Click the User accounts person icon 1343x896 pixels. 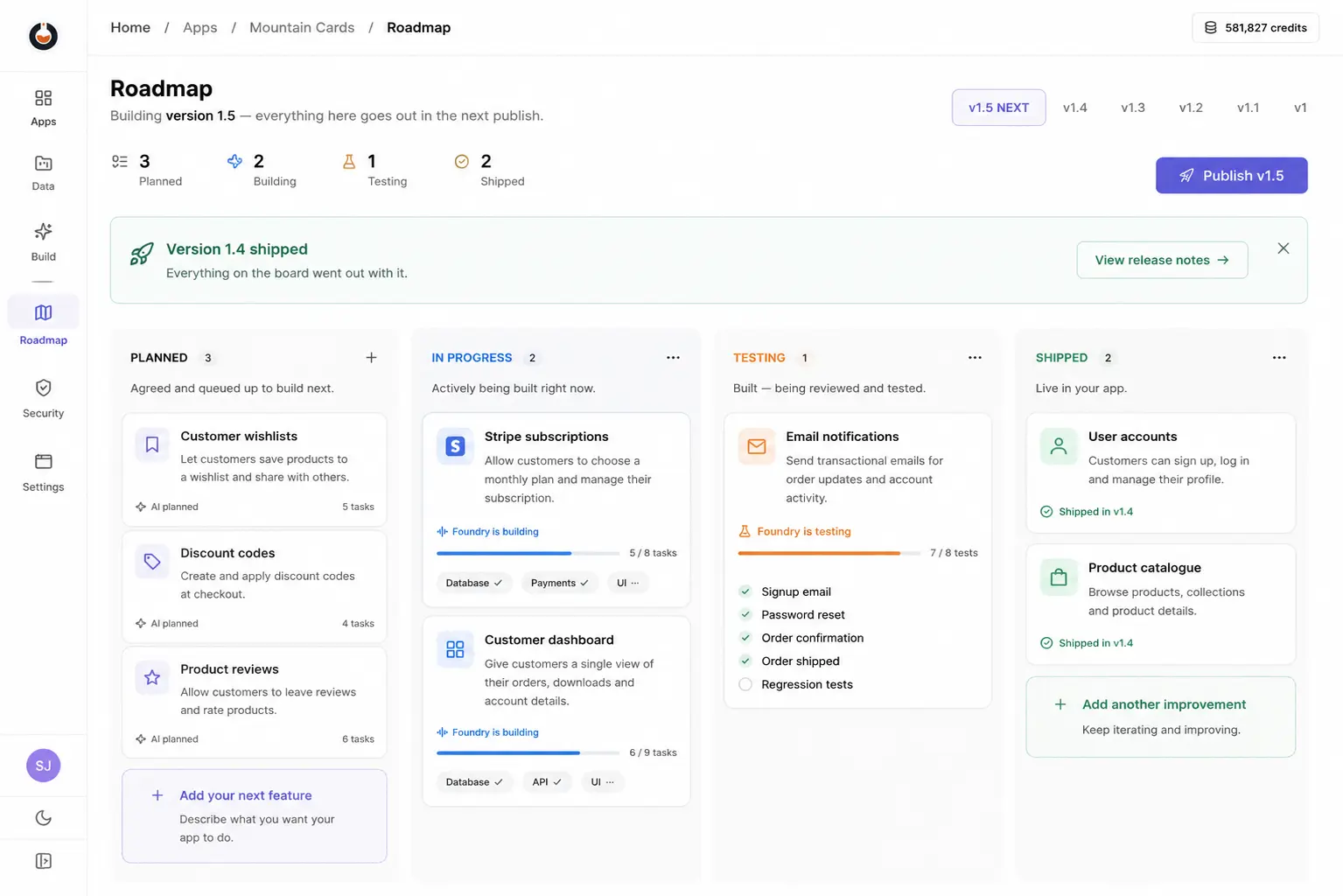click(1059, 446)
